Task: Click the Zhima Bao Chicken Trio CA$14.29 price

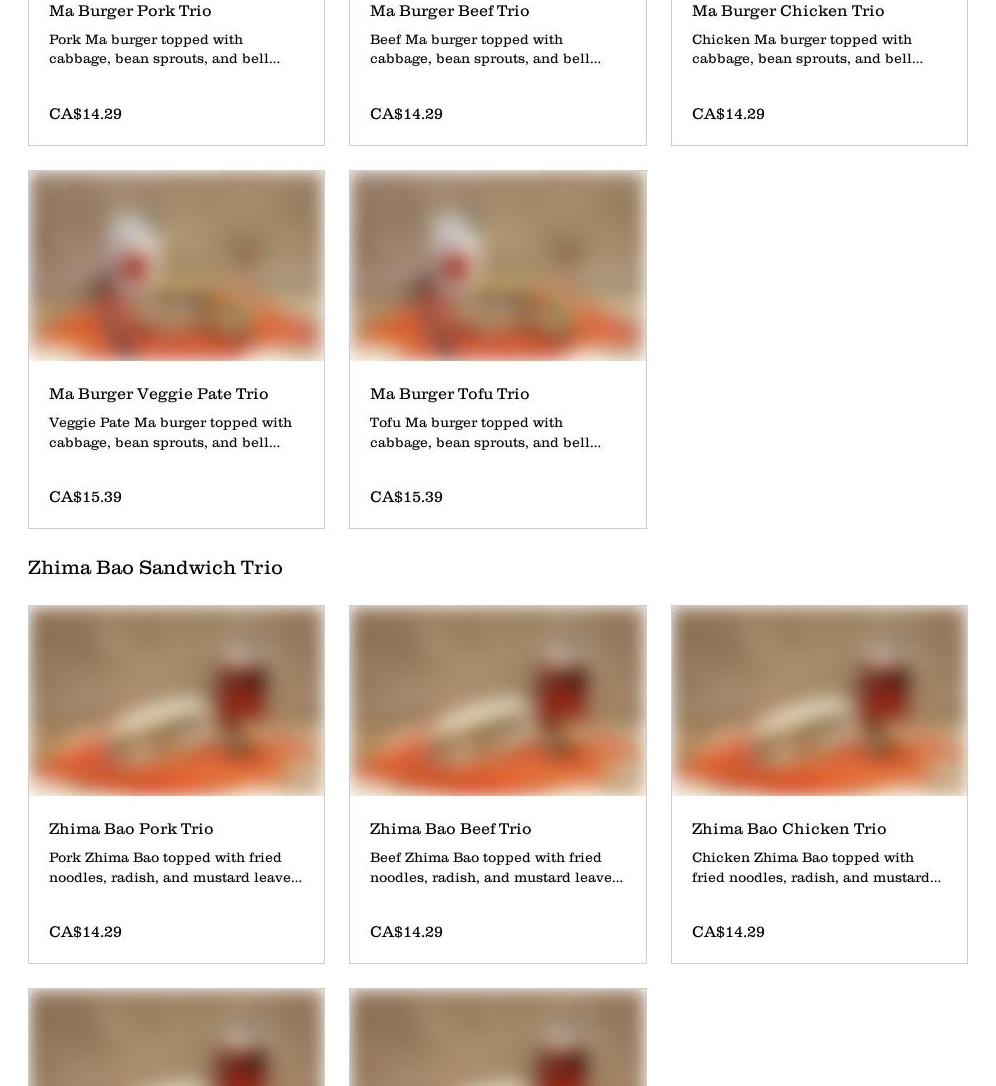Action: point(728,932)
